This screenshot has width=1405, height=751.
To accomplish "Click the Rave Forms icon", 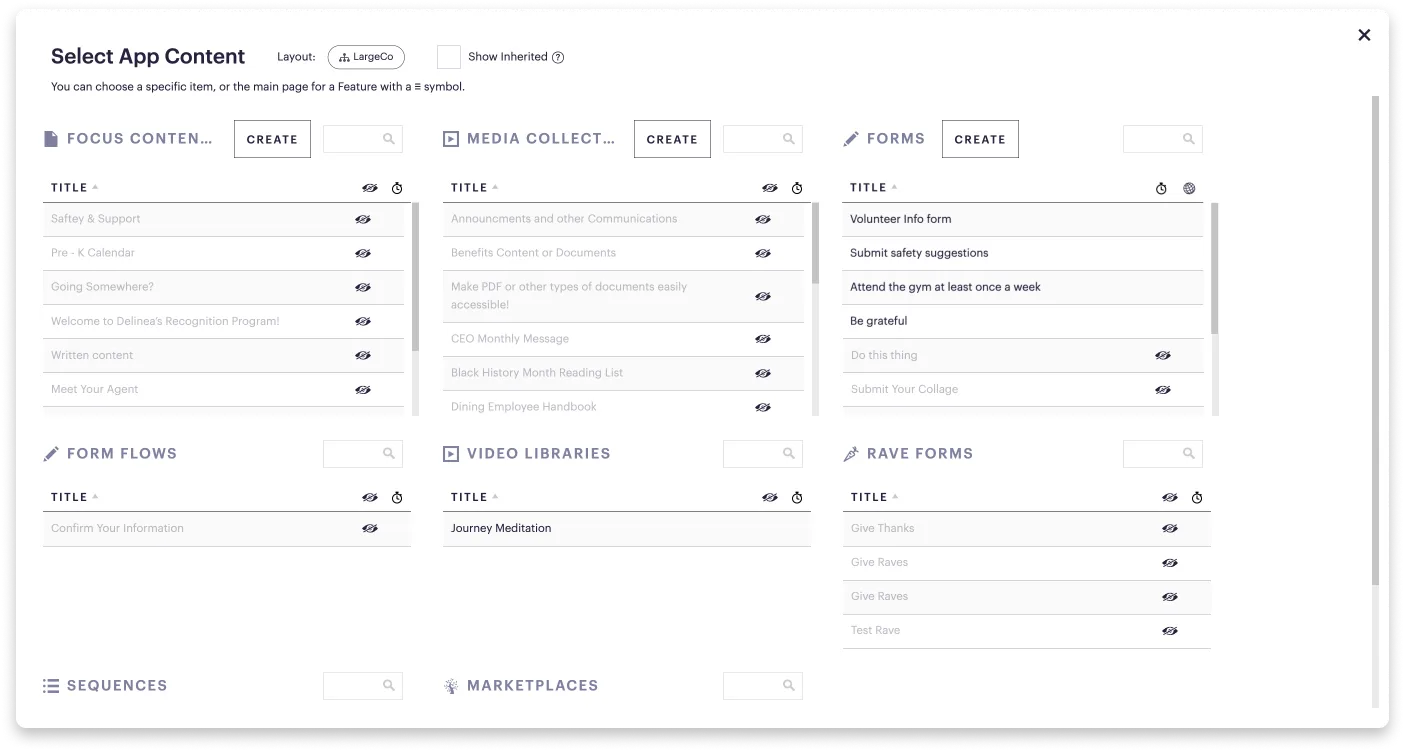I will click(851, 454).
